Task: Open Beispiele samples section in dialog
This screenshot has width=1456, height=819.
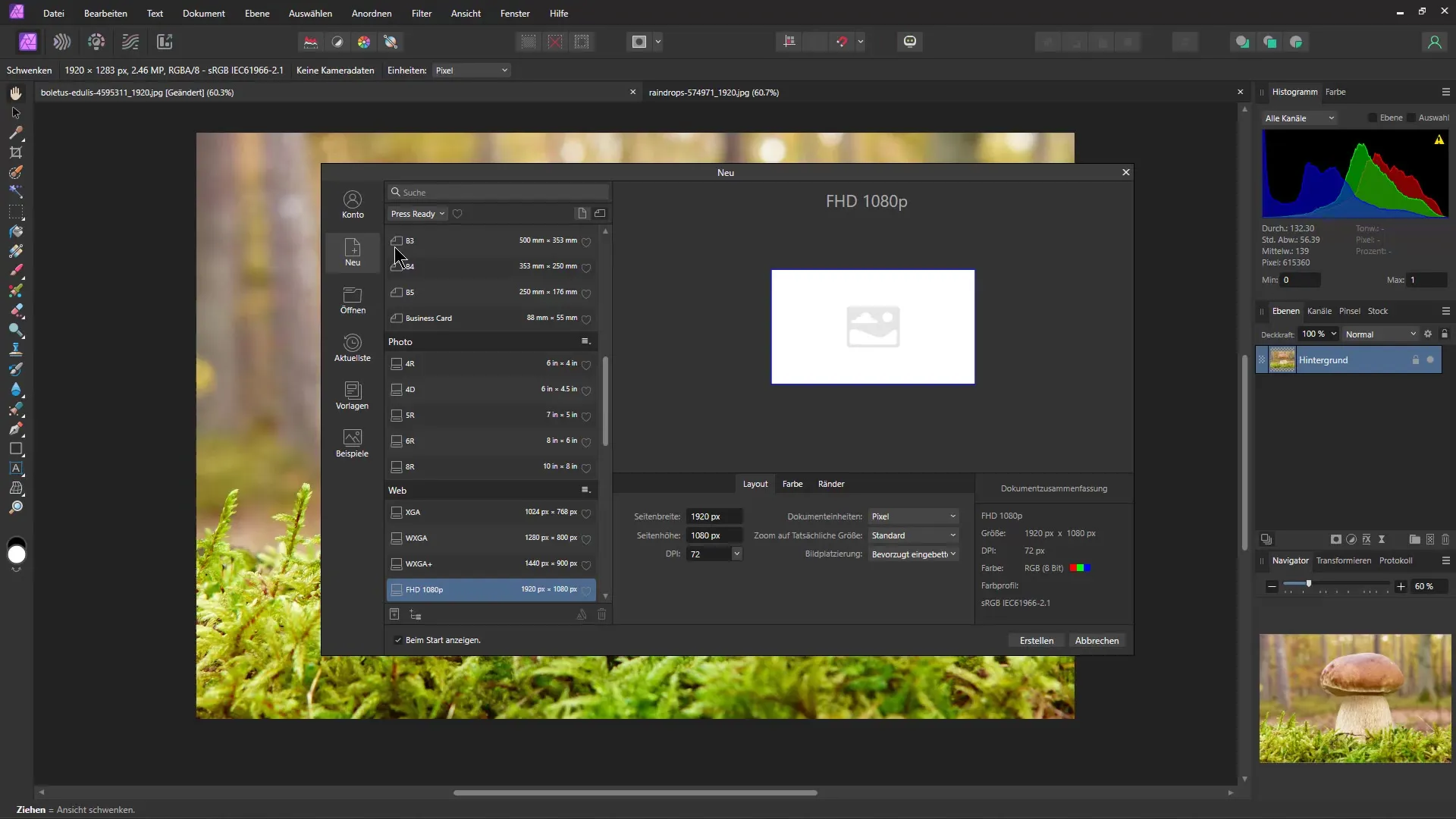Action: pyautogui.click(x=353, y=443)
